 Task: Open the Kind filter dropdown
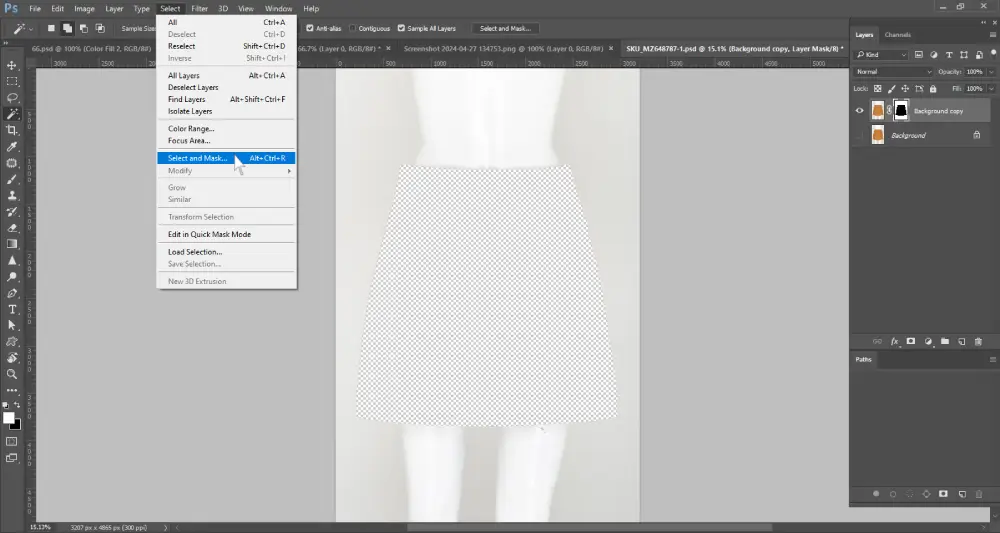click(x=881, y=55)
